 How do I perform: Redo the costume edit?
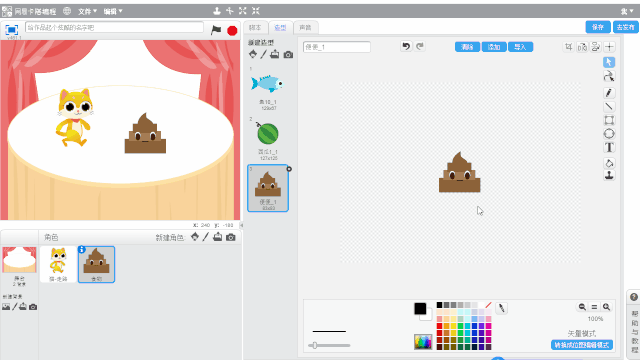click(x=420, y=46)
